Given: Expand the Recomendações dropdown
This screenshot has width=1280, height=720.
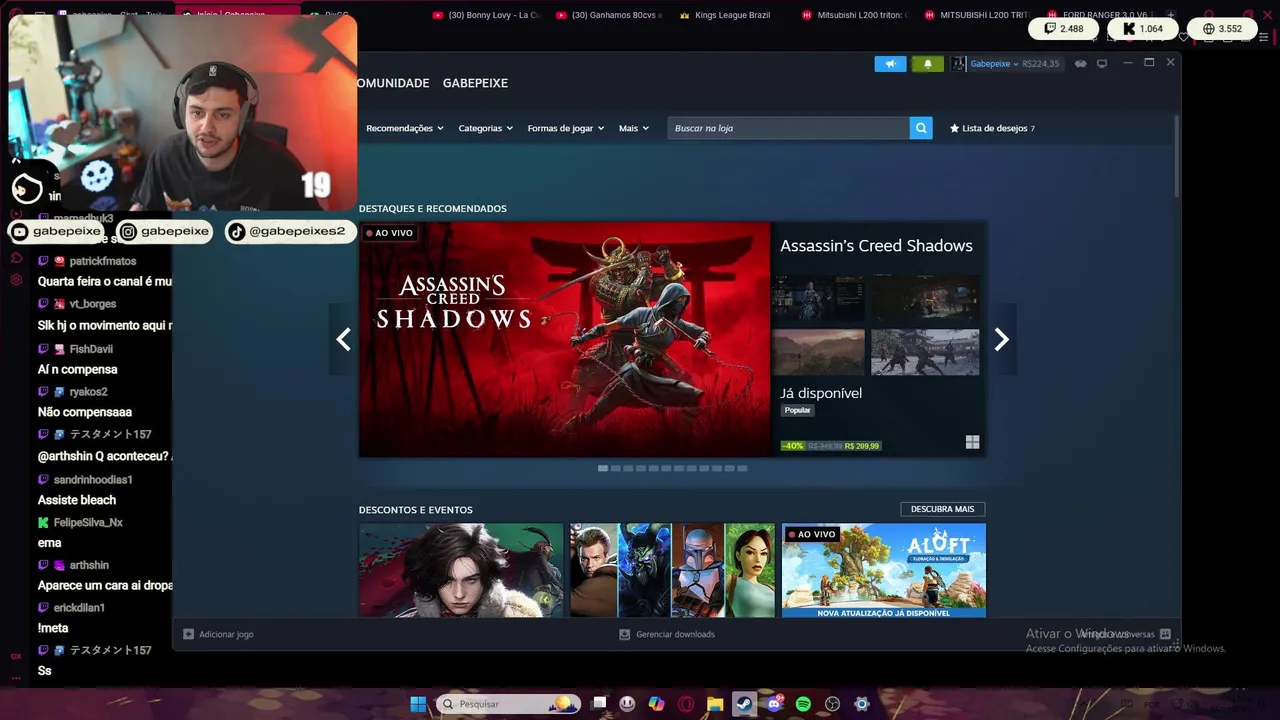Looking at the screenshot, I should pos(404,128).
